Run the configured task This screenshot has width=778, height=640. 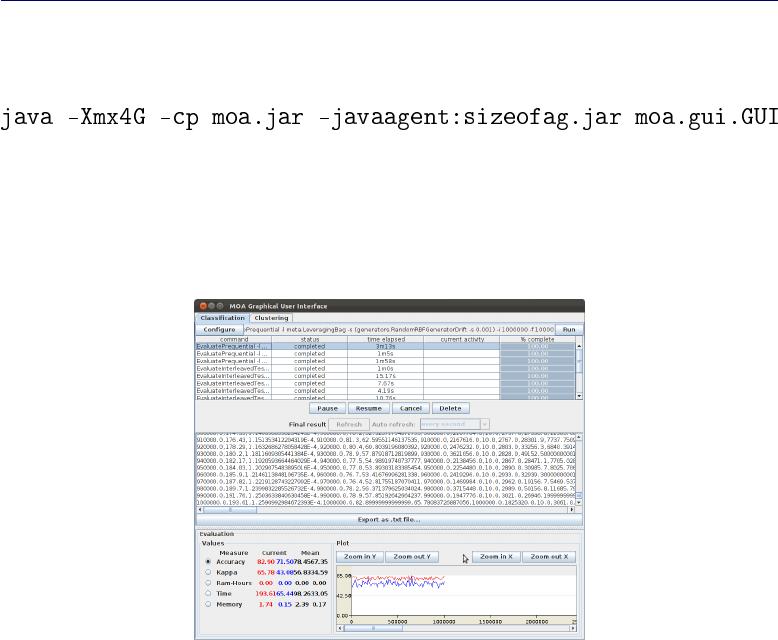569,329
